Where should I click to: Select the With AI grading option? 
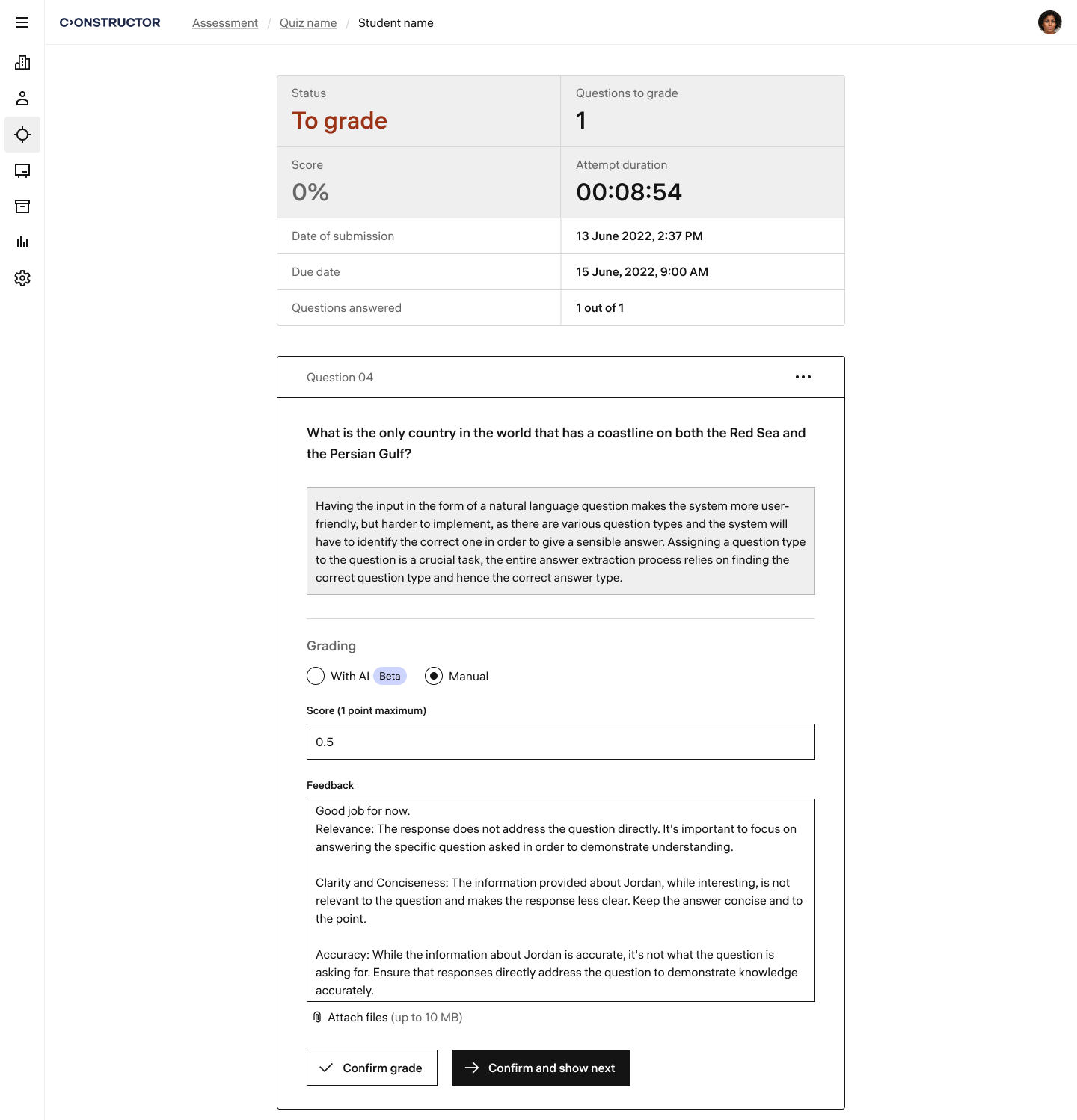click(316, 676)
